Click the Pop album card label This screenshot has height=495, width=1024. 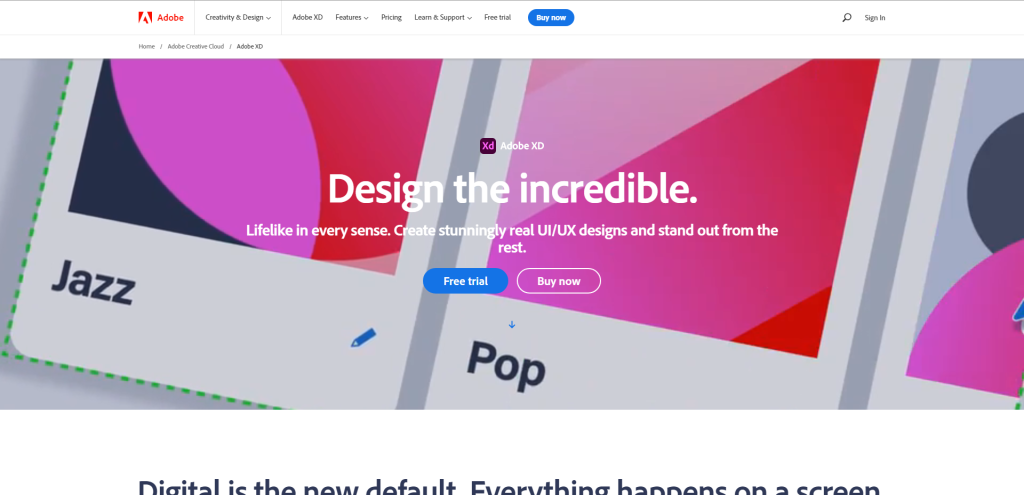pos(506,365)
